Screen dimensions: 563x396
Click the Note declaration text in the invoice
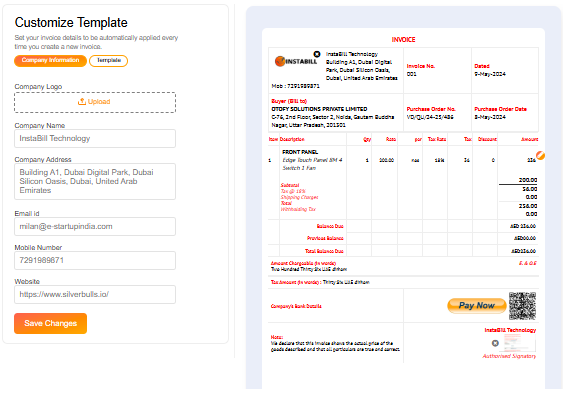tap(335, 346)
